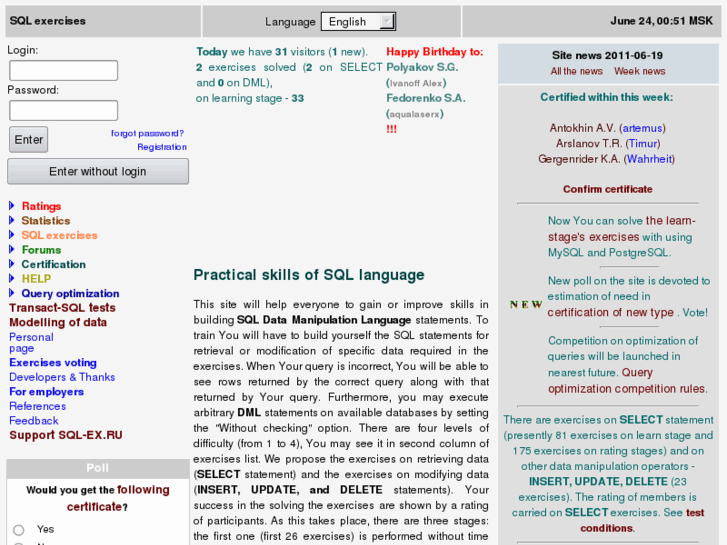This screenshot has height=545, width=727.
Task: Click the arrow icon beside Certification
Action: 12,264
